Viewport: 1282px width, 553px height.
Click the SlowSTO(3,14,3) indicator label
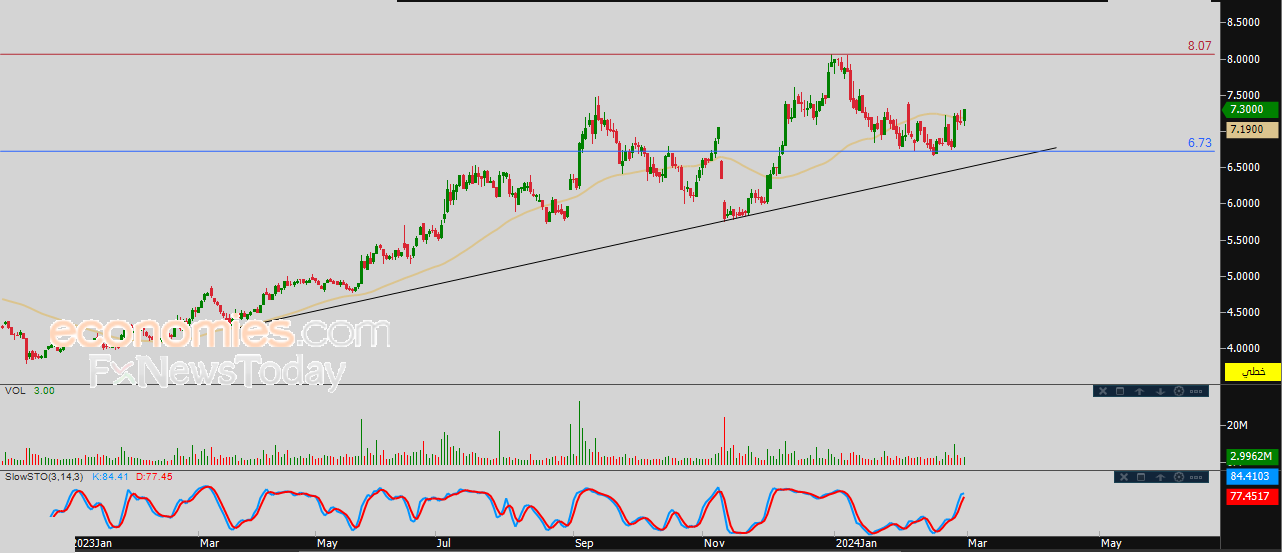tap(43, 476)
